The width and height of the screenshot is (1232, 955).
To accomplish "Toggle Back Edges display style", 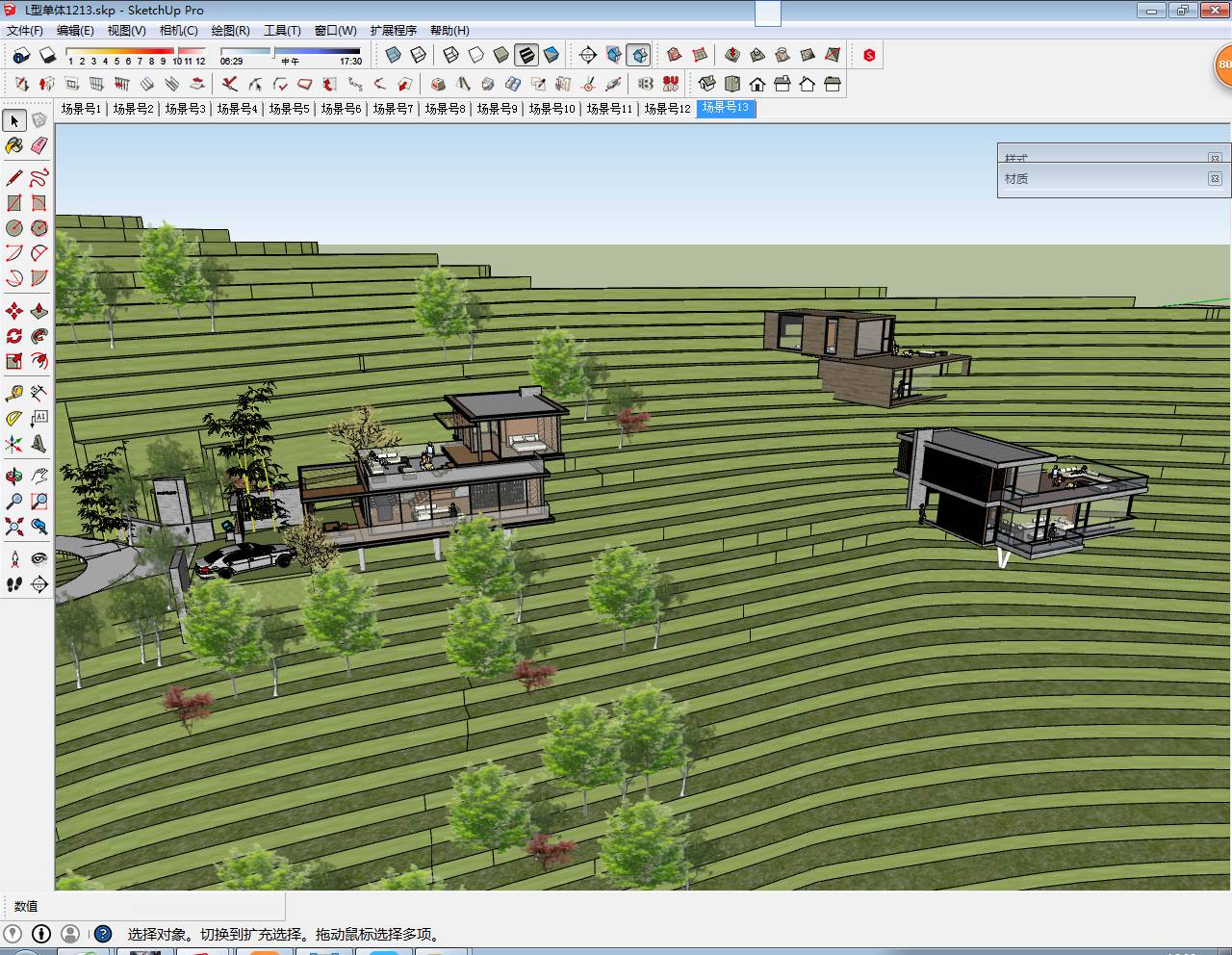I will point(419,55).
